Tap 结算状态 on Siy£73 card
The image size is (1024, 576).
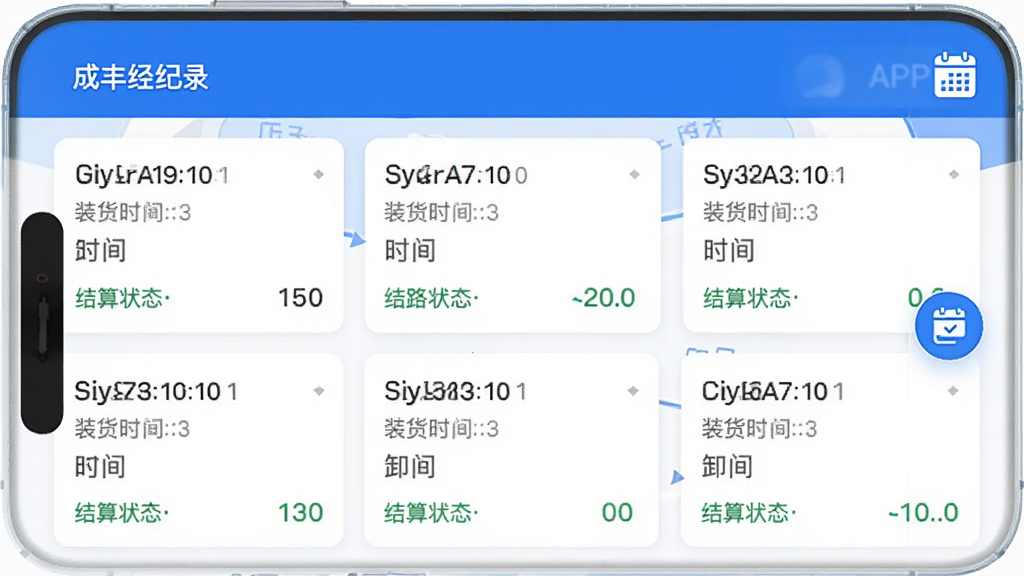pyautogui.click(x=121, y=513)
